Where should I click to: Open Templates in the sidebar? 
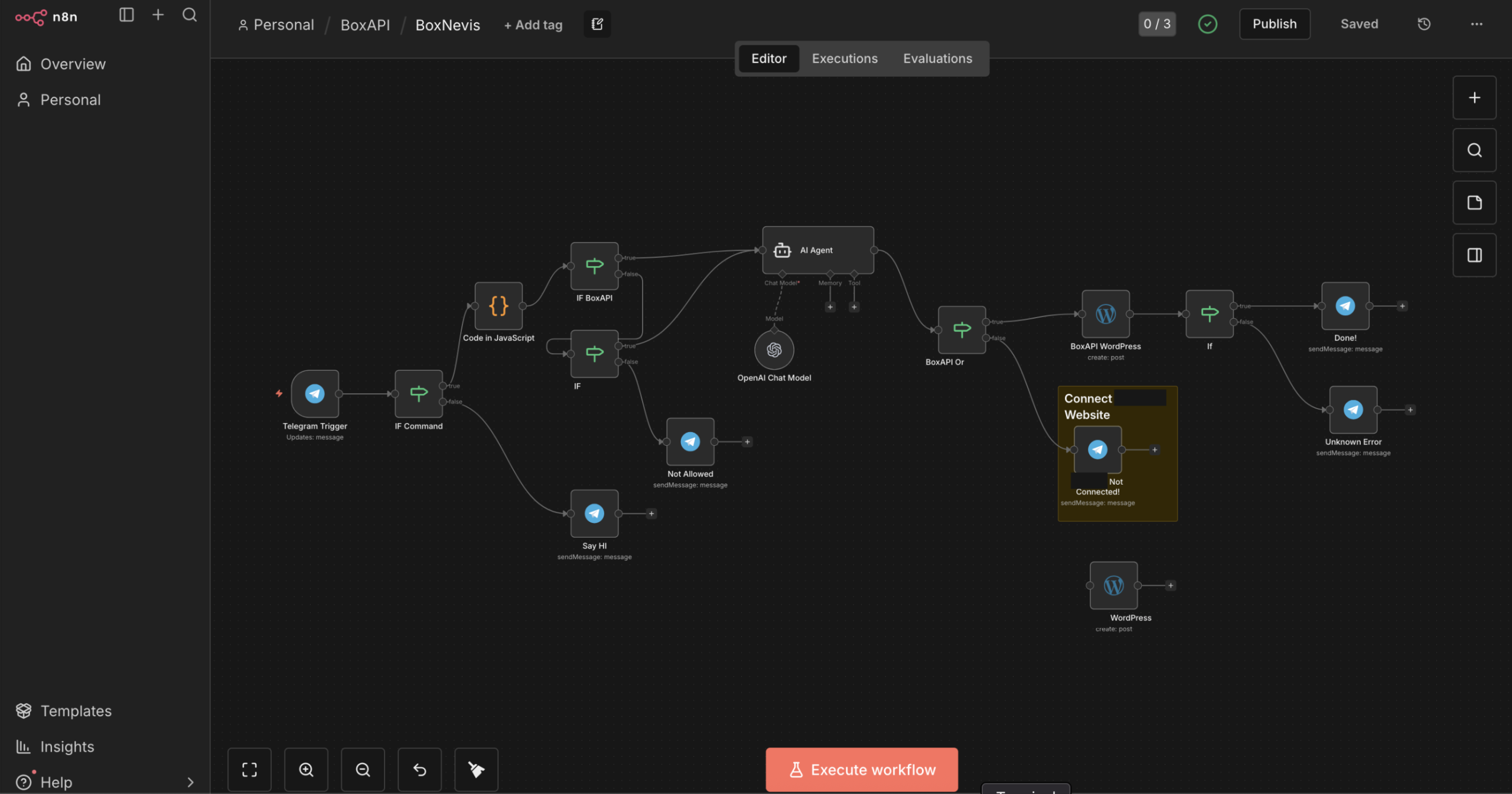point(105,711)
